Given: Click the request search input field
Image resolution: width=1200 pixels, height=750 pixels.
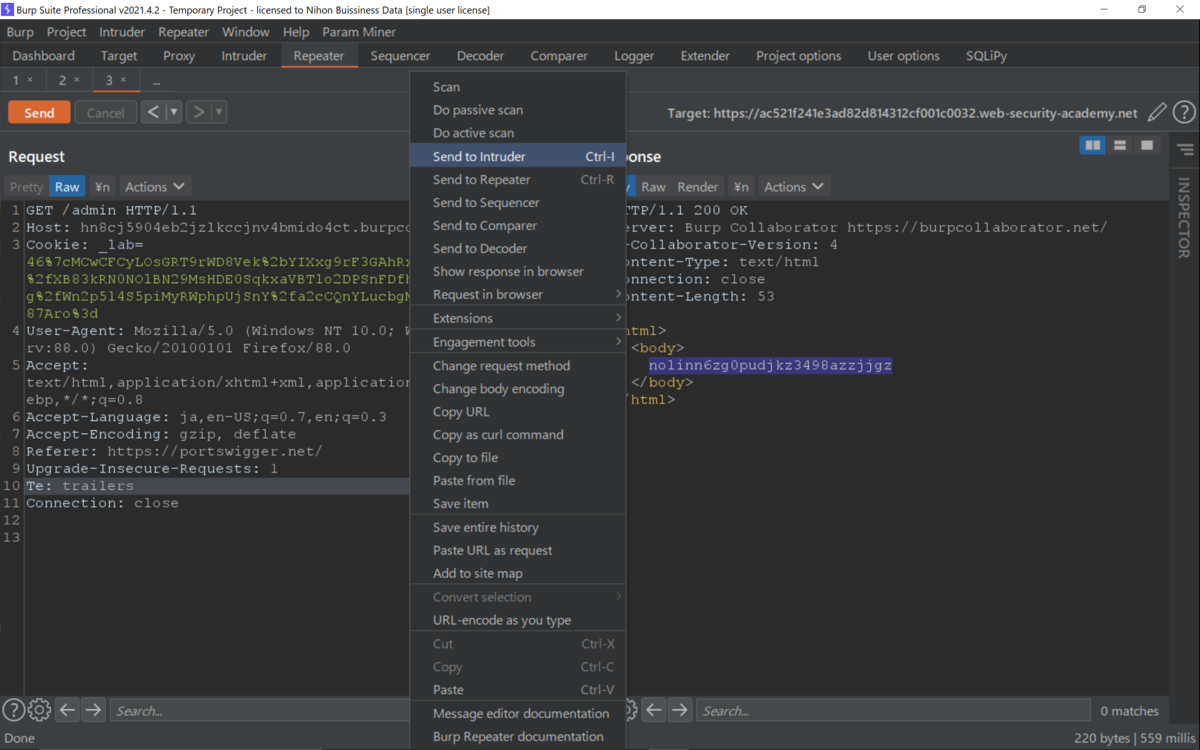Looking at the screenshot, I should pyautogui.click(x=259, y=710).
